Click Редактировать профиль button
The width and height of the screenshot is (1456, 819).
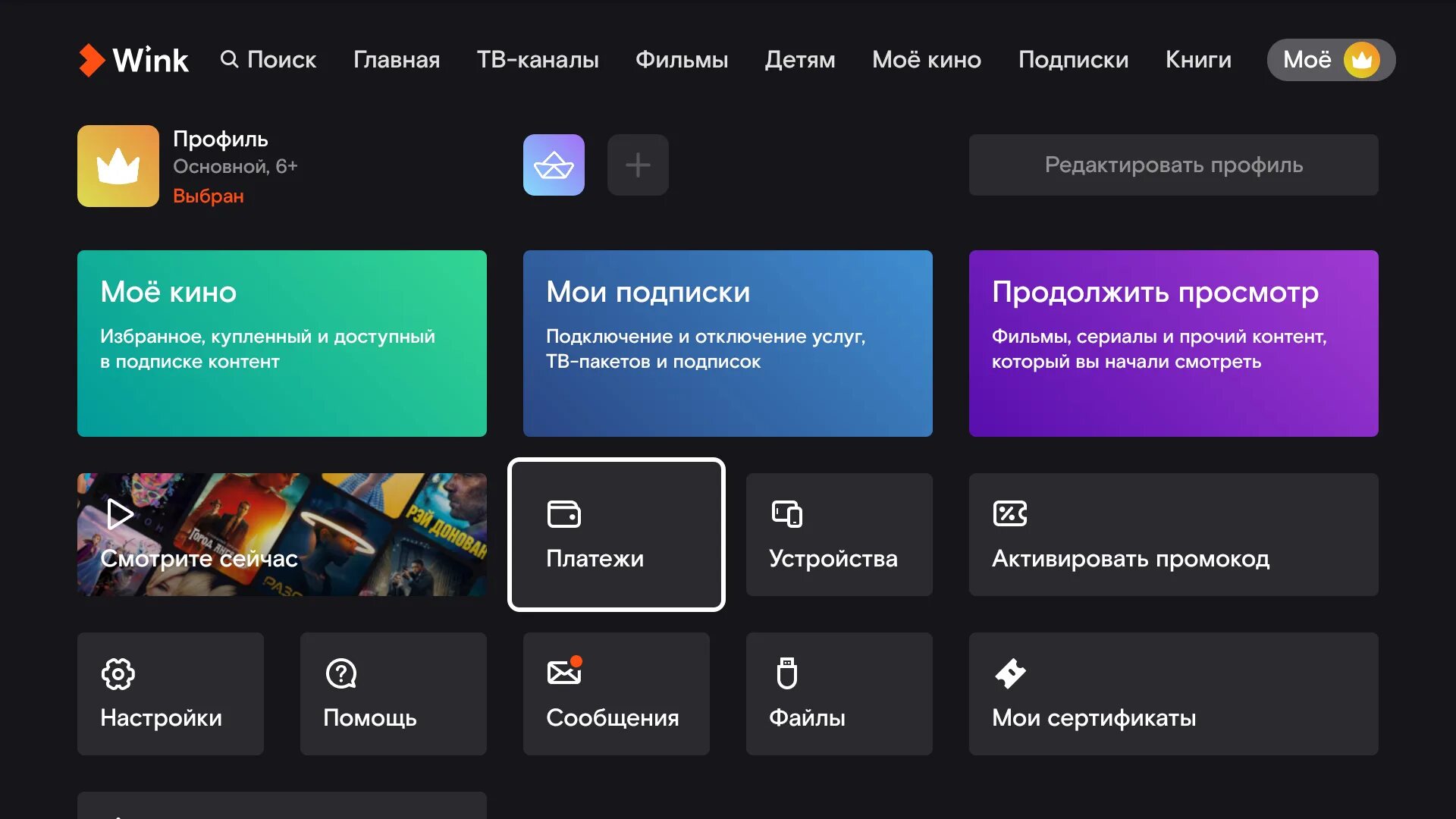(1173, 165)
